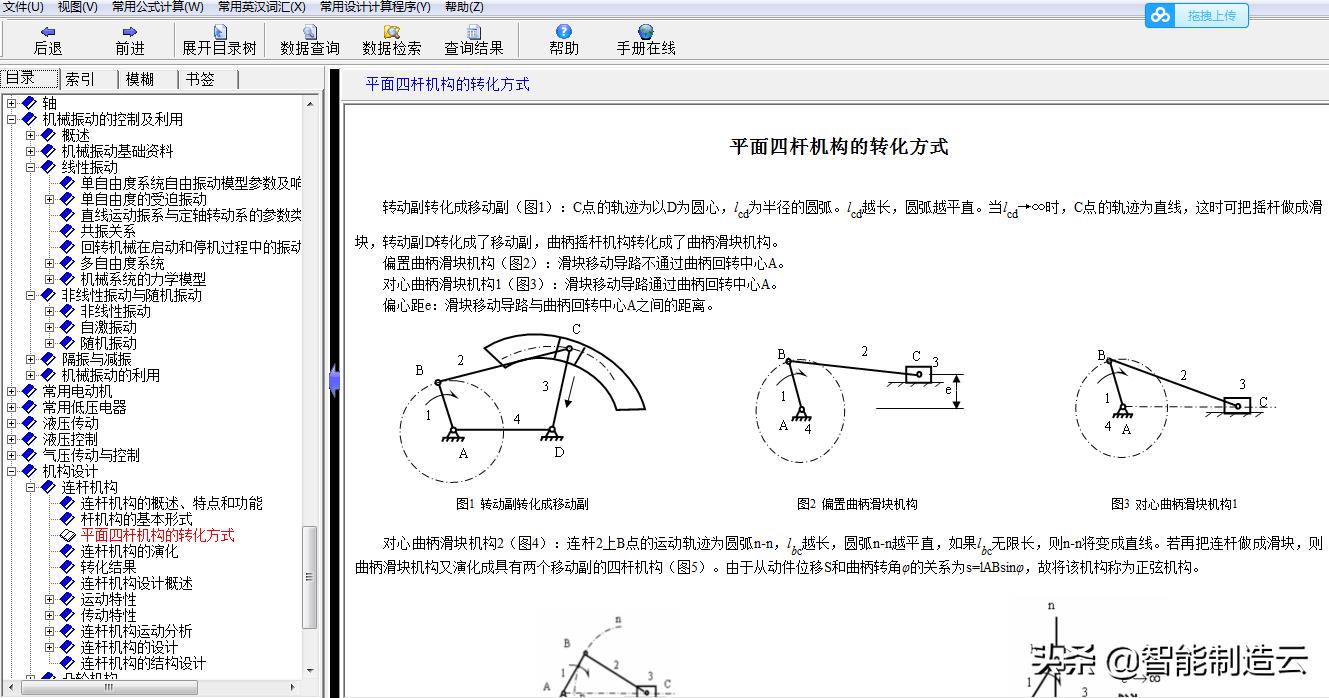Collapse the 连杆机构 tree node
Viewport: 1329px width, 698px height.
point(32,486)
